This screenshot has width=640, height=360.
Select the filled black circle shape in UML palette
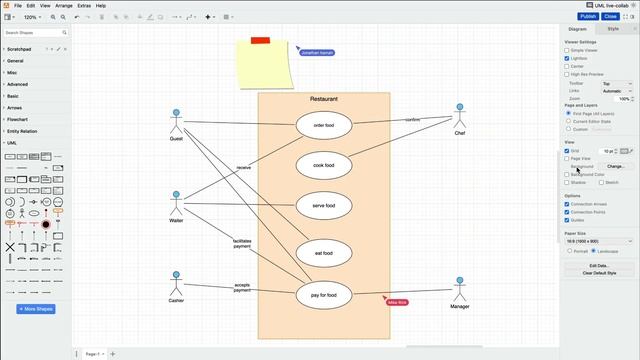pyautogui.click(x=46, y=224)
